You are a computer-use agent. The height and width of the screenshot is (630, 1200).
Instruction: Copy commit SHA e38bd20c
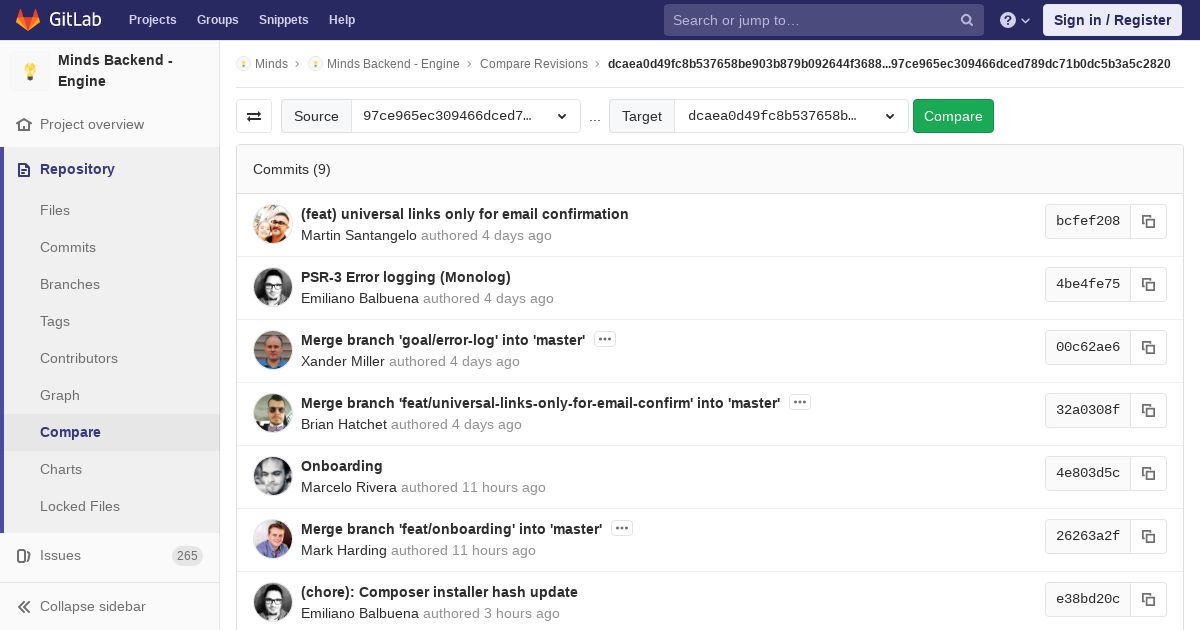click(1148, 599)
